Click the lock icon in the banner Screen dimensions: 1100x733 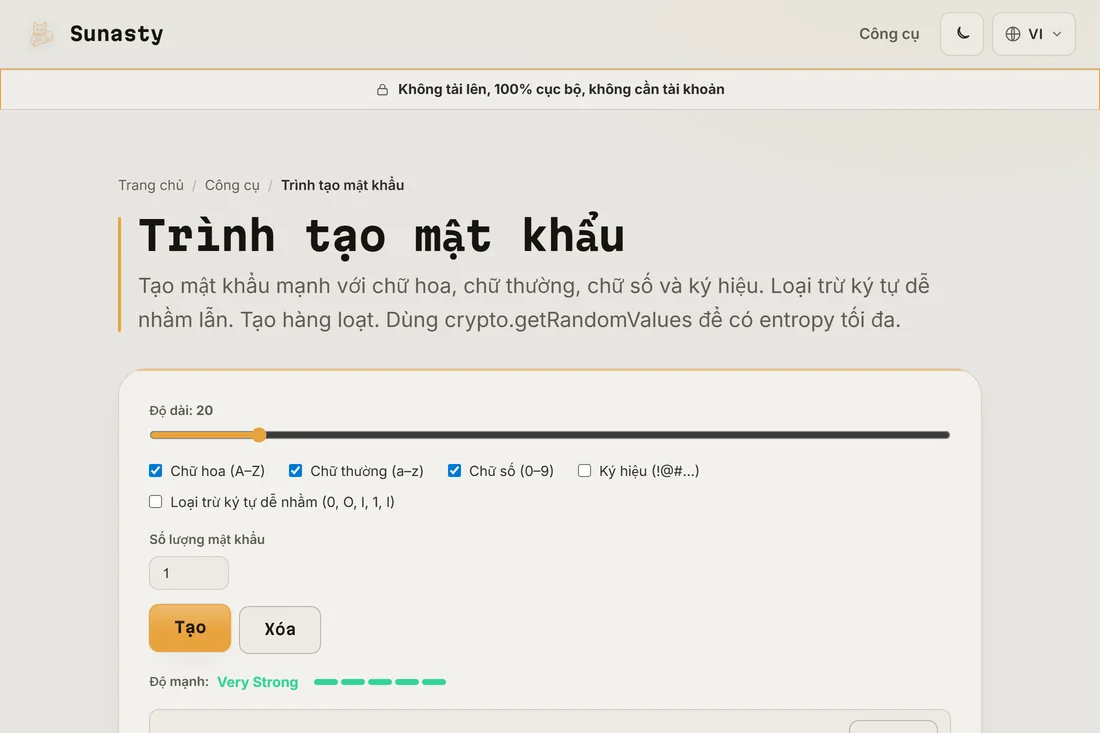[x=382, y=90]
